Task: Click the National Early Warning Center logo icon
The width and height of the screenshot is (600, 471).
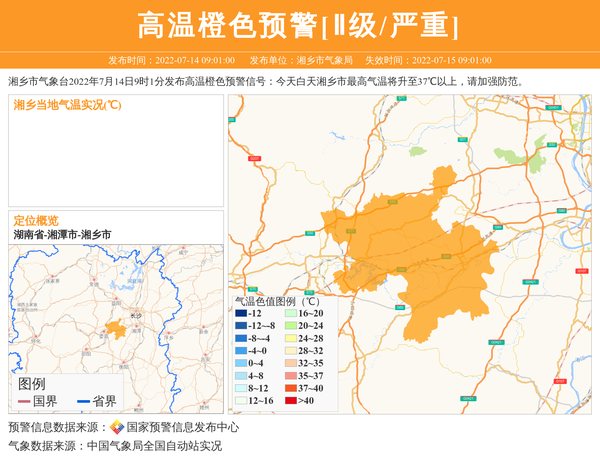Action: (117, 428)
